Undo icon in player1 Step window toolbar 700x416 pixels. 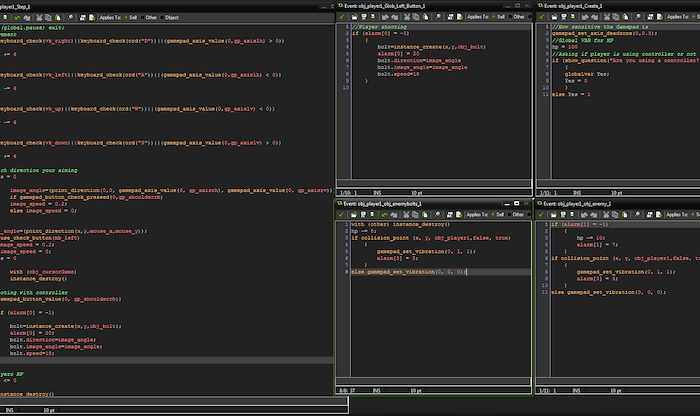coord(17,17)
